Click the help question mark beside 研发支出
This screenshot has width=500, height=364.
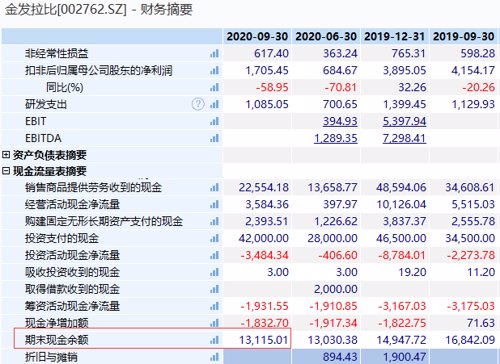pyautogui.click(x=198, y=104)
